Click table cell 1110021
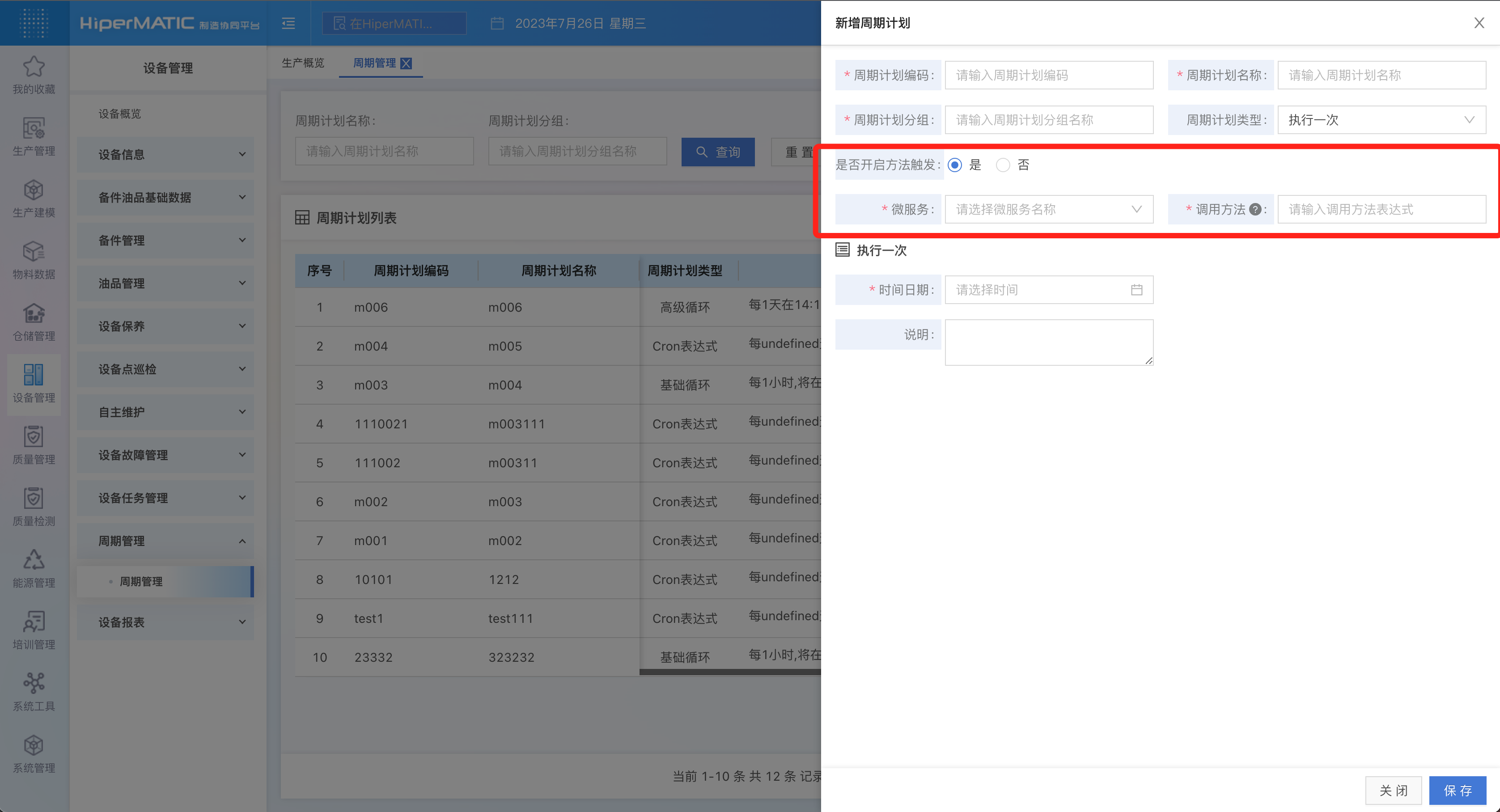 (x=381, y=424)
